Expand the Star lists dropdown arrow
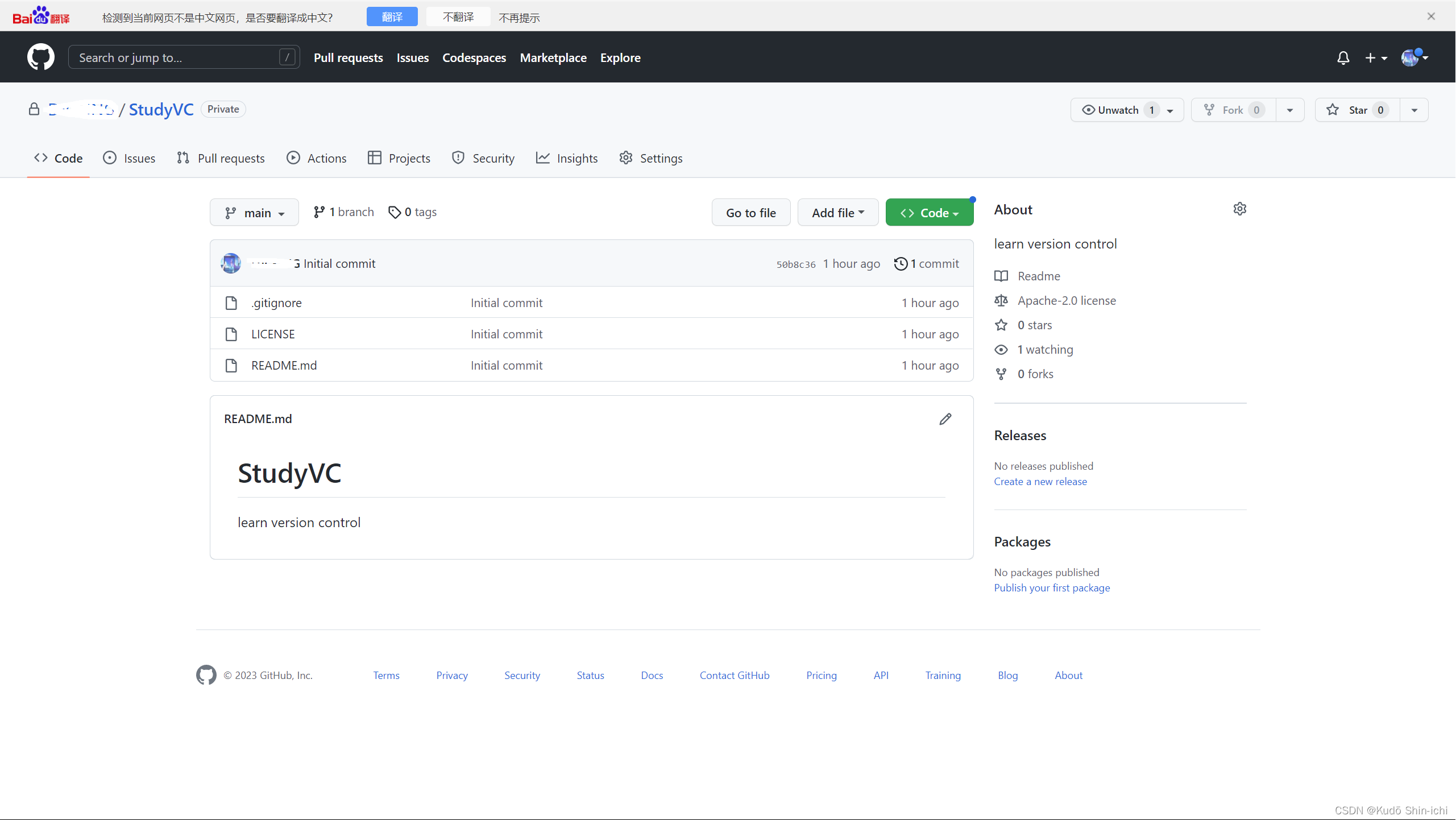This screenshot has height=820, width=1456. 1414,110
